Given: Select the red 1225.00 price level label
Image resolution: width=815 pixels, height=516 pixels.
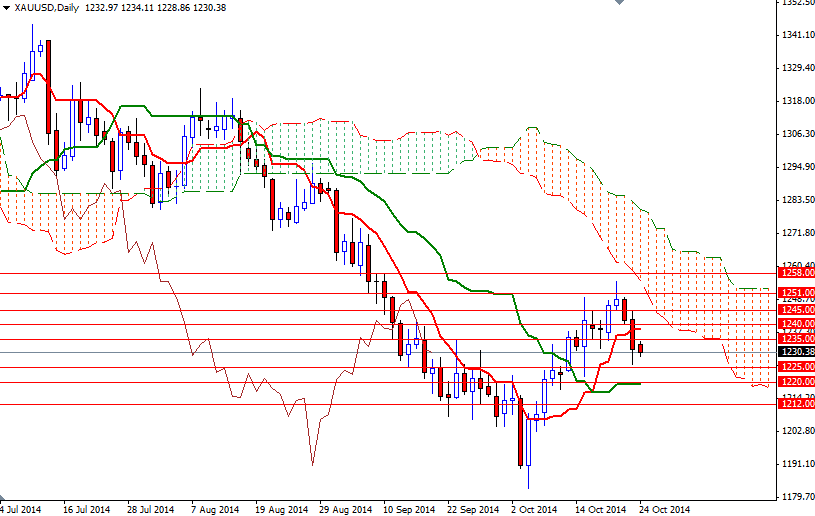Looking at the screenshot, I should 794,367.
